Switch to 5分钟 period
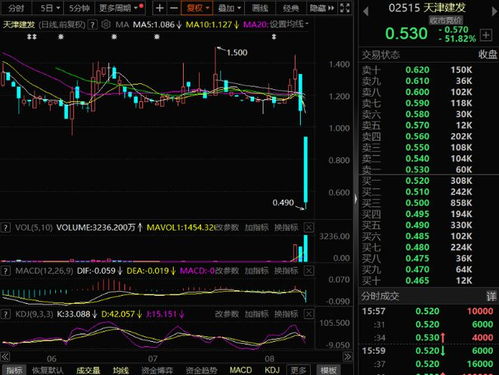 pyautogui.click(x=79, y=8)
